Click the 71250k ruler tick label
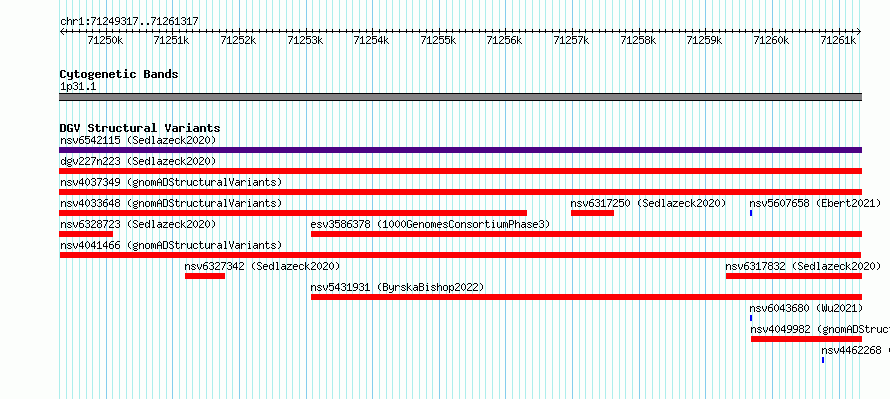Image resolution: width=890 pixels, height=399 pixels. [x=105, y=40]
